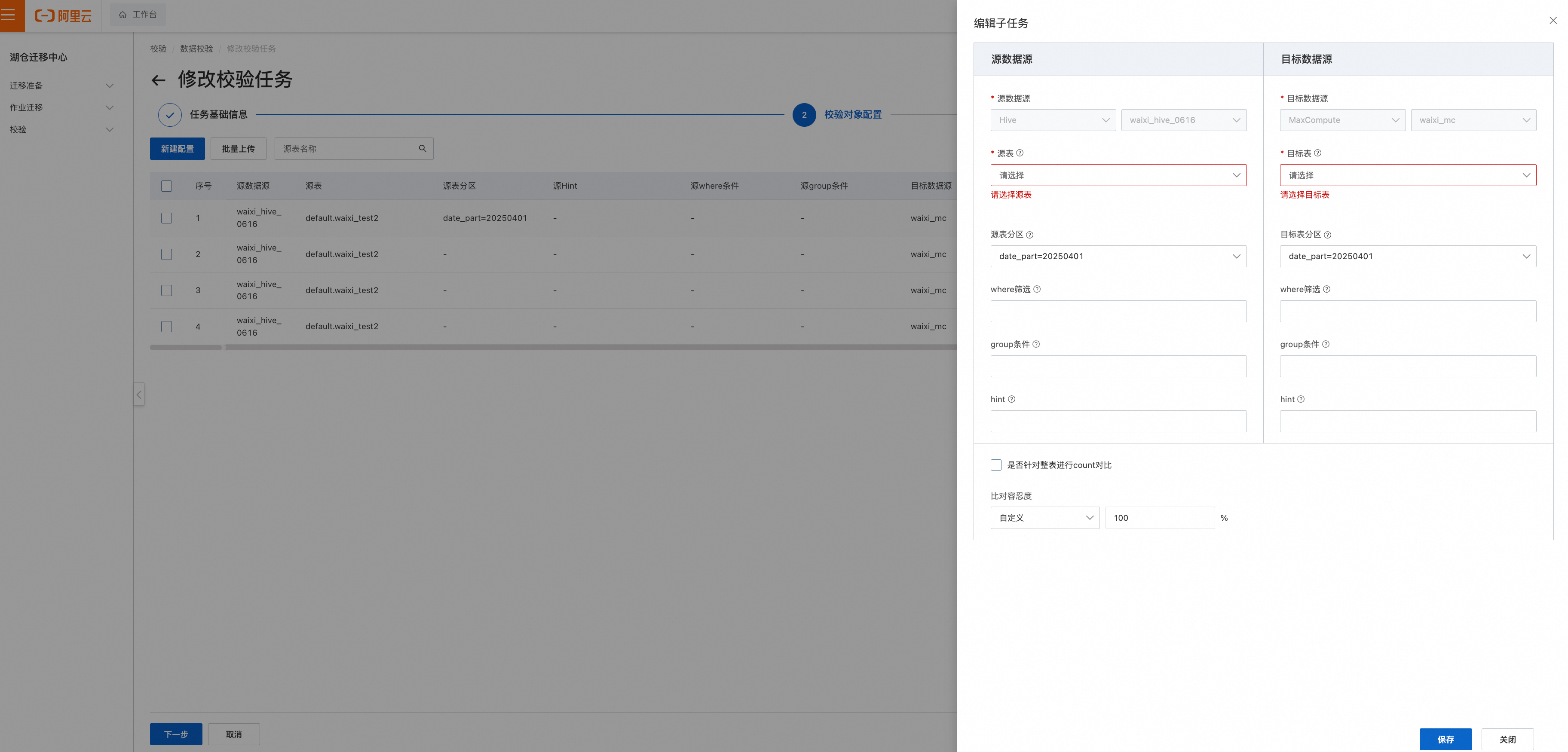This screenshot has height=752, width=1568.
Task: Focus the source where筛选 input
Action: point(1118,312)
